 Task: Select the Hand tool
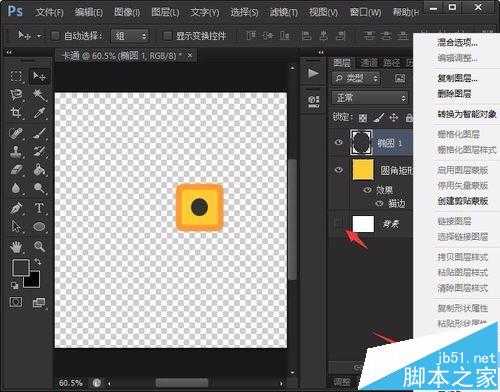pos(16,247)
